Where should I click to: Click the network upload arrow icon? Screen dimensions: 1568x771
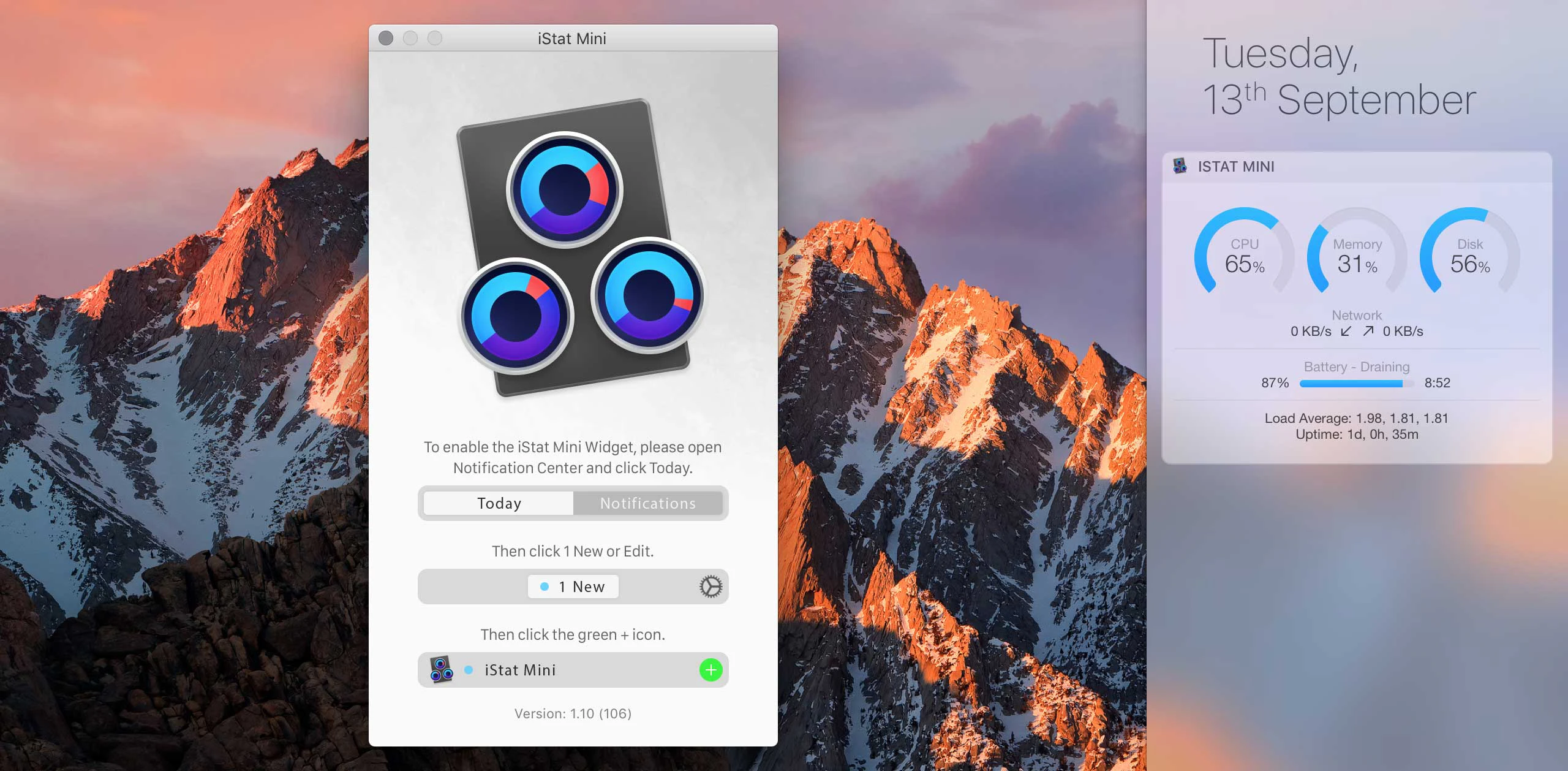pos(1368,332)
